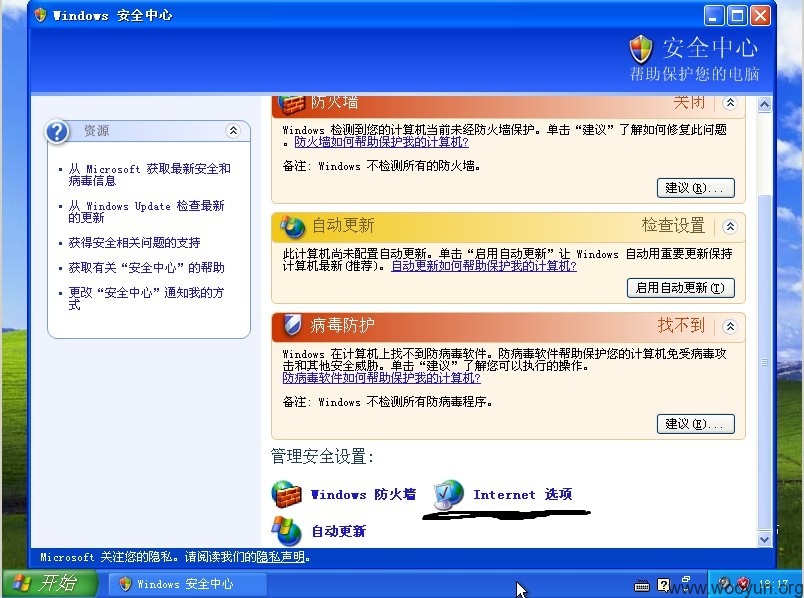The width and height of the screenshot is (804, 598).
Task: Click the taskbar clock 18:17
Action: tap(772, 584)
